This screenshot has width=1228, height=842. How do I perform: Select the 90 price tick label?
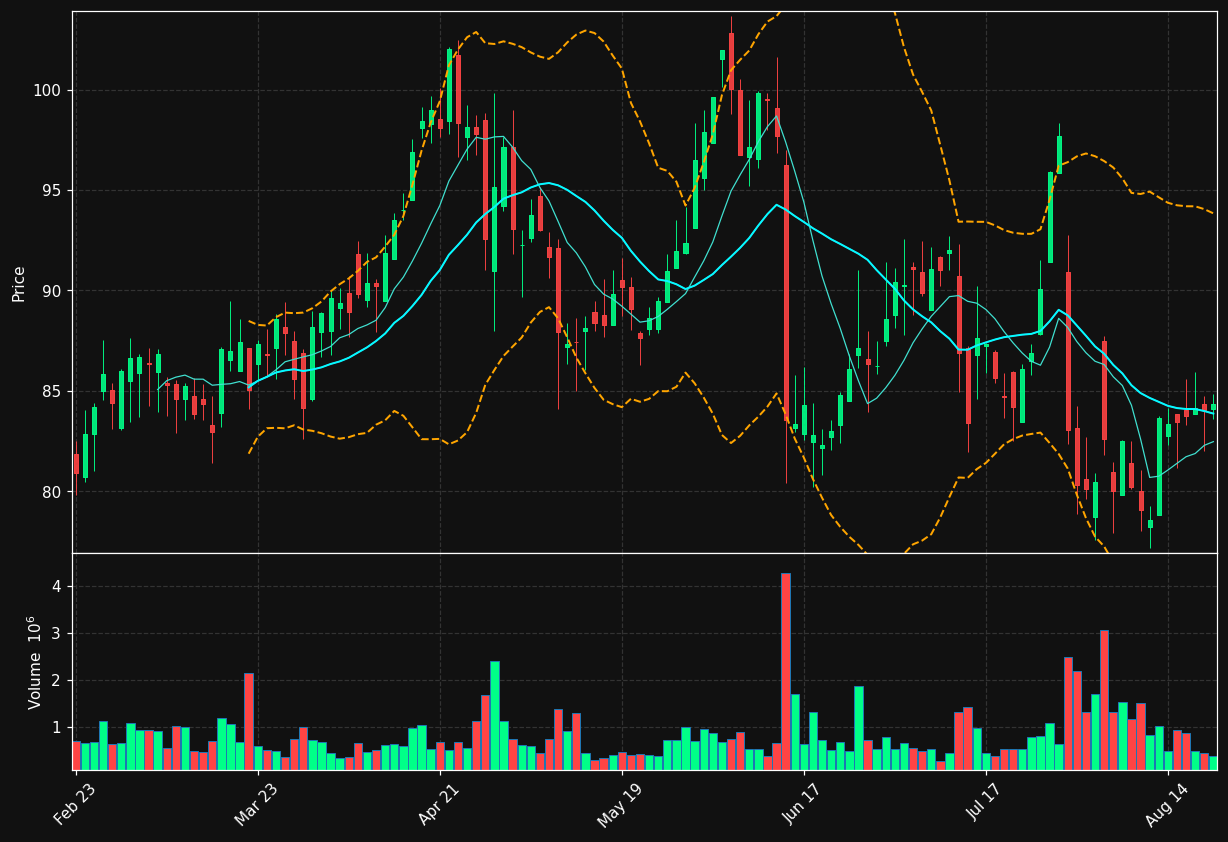(52, 291)
